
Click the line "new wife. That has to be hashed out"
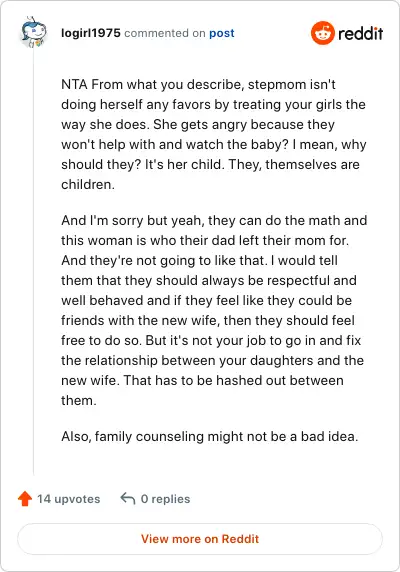tap(202, 380)
